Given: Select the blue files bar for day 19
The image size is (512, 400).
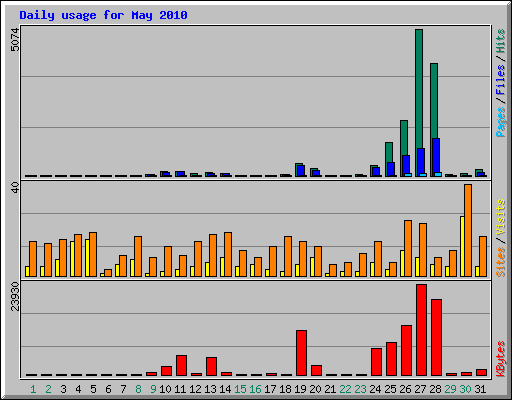Looking at the screenshot, I should [x=301, y=171].
